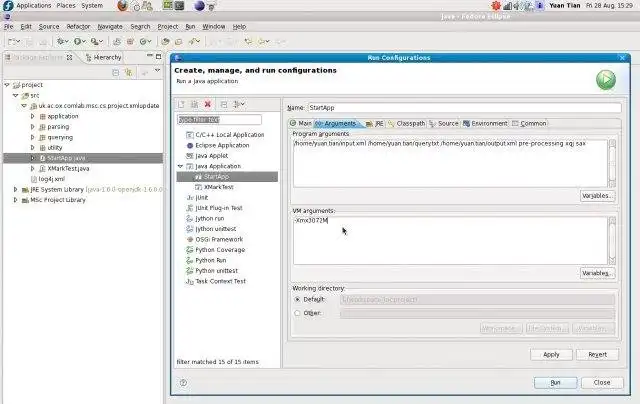Switch to the Environment tab
640x404 pixels.
point(485,123)
